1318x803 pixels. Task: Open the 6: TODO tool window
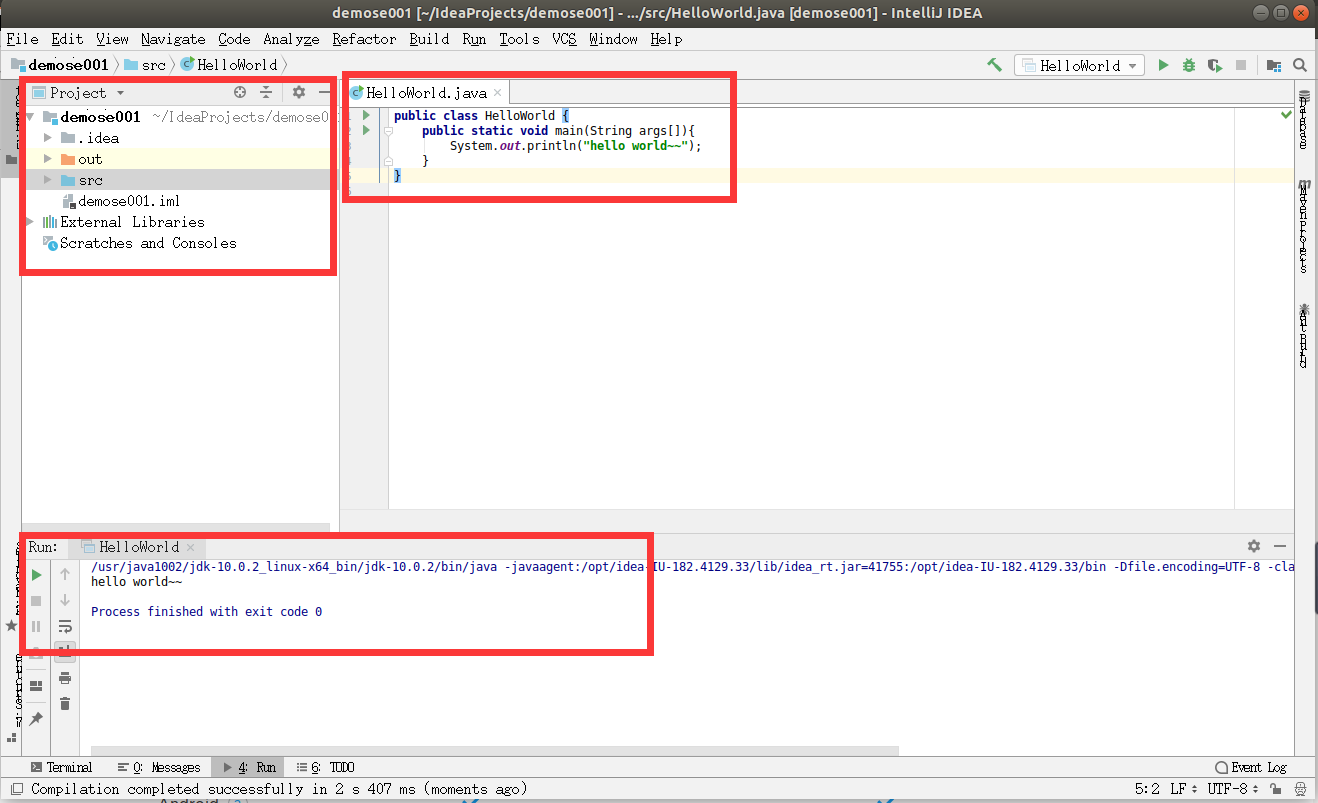[x=325, y=767]
